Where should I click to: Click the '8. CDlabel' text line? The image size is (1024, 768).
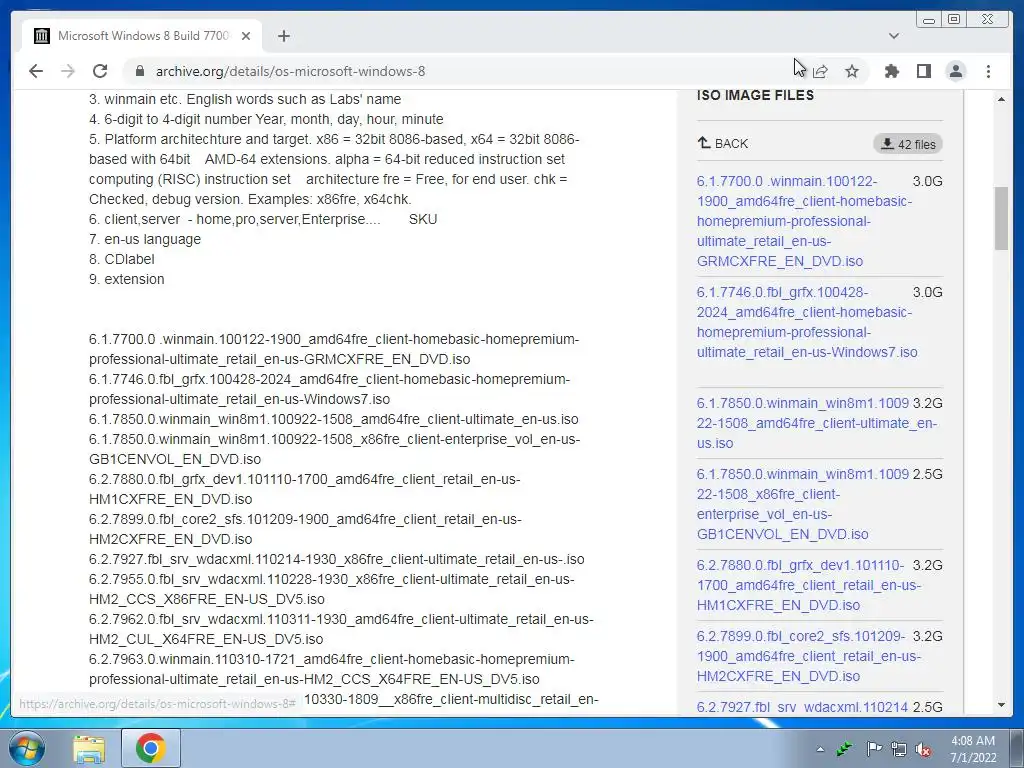point(122,259)
